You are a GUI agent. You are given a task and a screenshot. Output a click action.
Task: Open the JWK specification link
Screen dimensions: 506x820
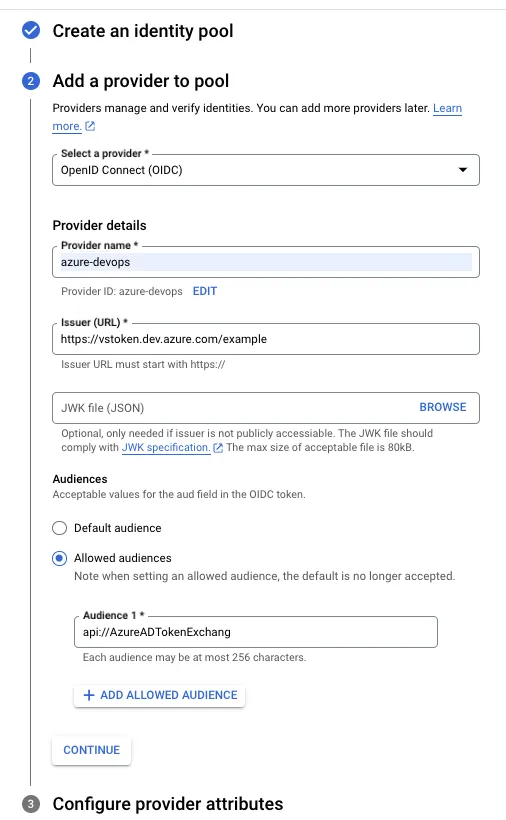coord(165,448)
